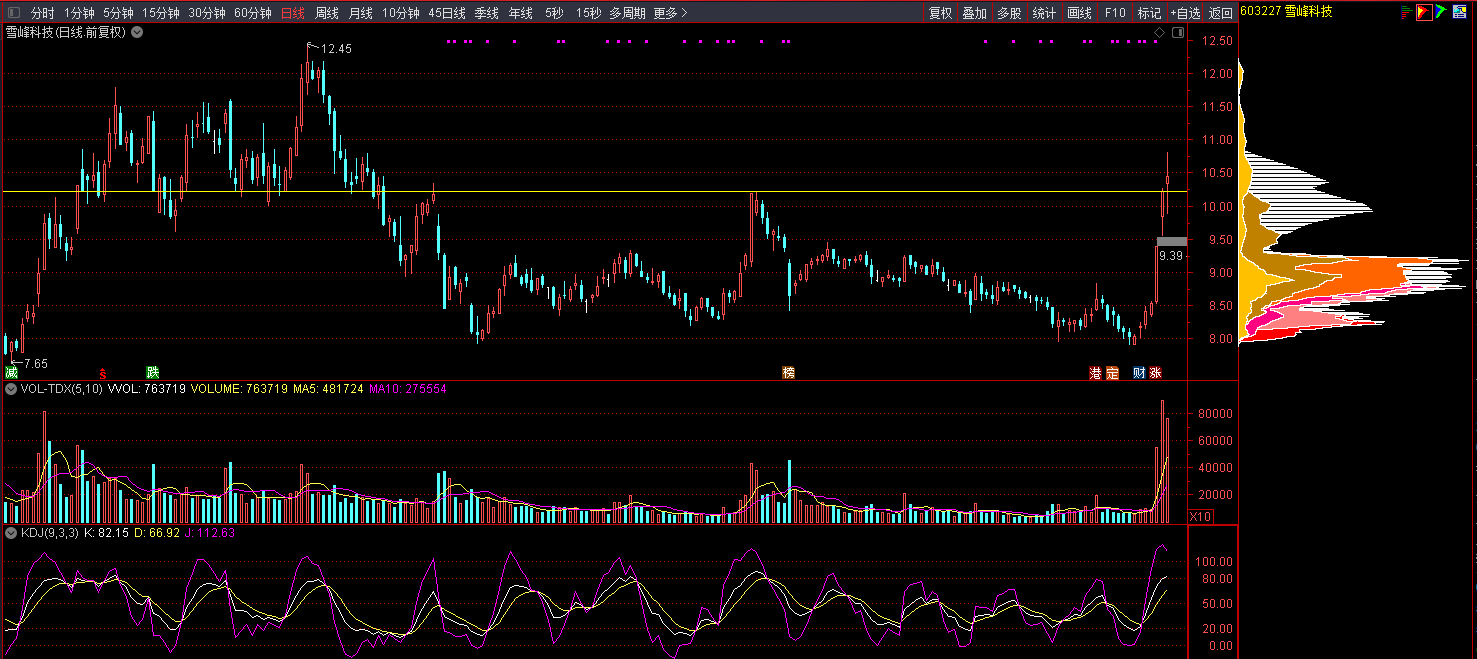Image resolution: width=1477 pixels, height=659 pixels.
Task: Click the layout panel icon left of 分时
Action: tap(14, 13)
